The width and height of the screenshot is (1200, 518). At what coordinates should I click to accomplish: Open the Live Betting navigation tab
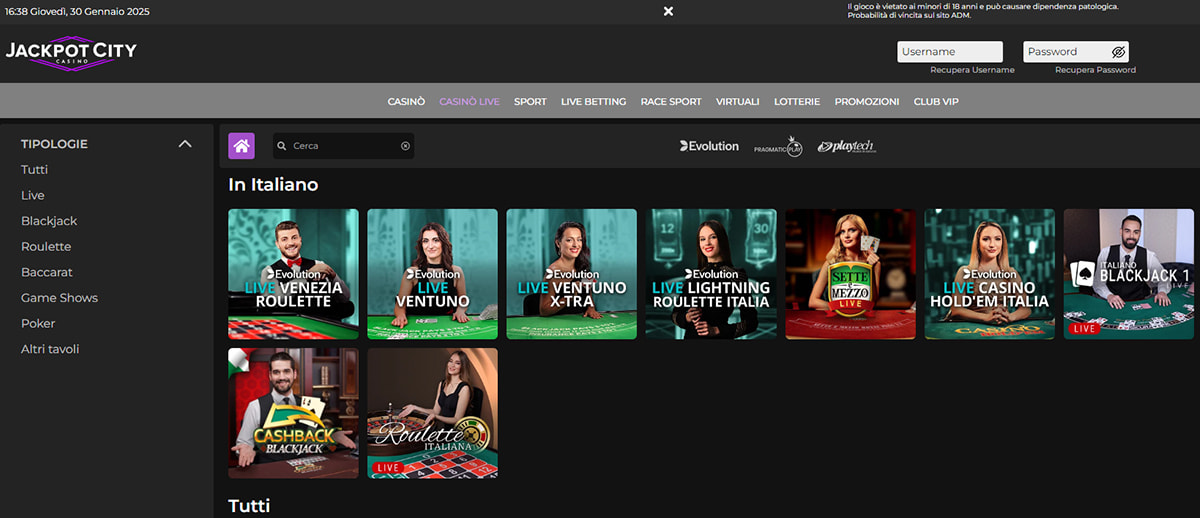[x=593, y=101]
